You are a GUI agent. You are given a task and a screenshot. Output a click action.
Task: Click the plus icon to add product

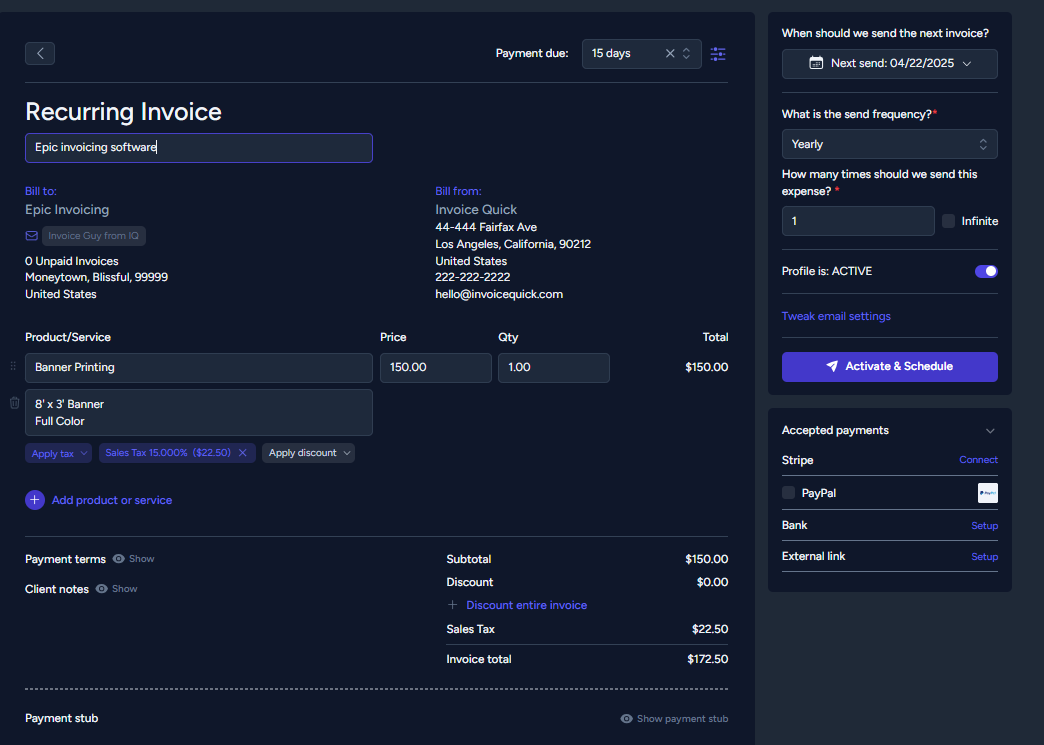[35, 500]
